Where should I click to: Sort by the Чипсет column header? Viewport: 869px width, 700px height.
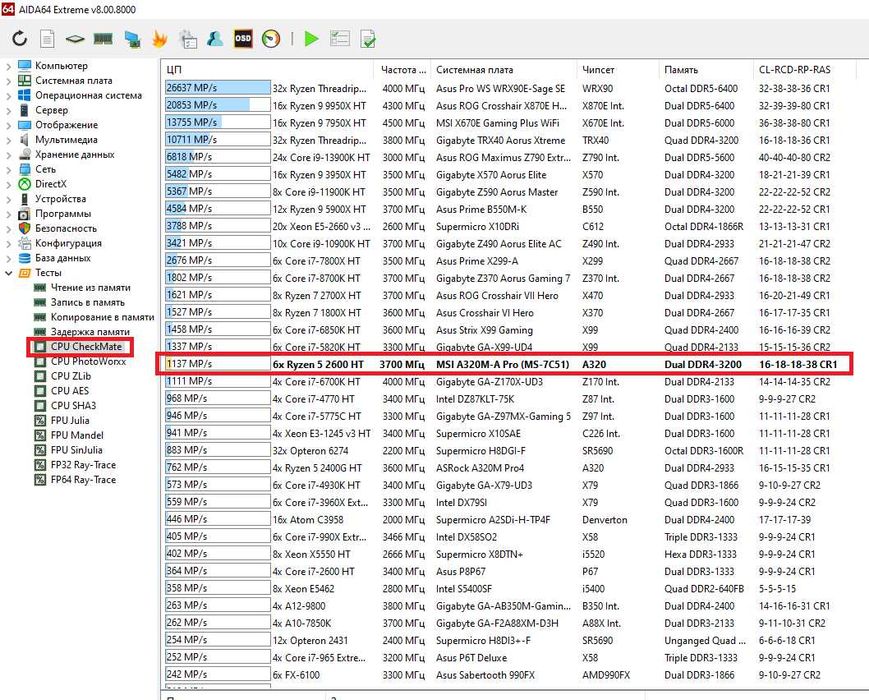618,70
